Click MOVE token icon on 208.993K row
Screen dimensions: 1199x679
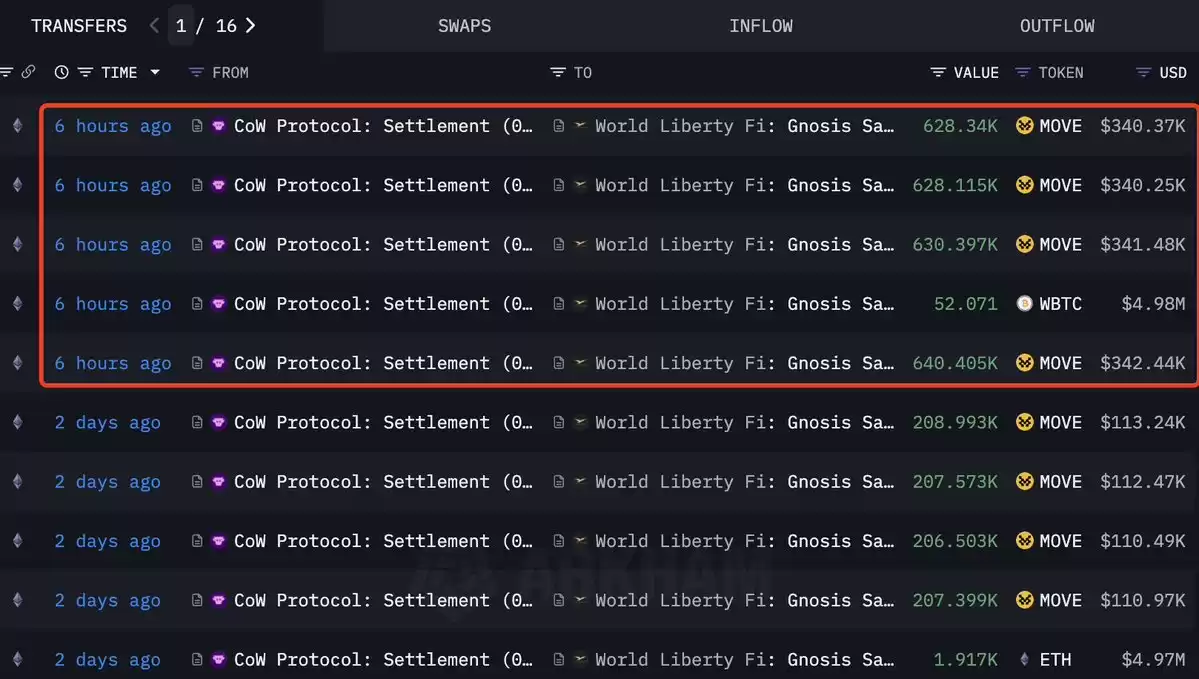tap(1025, 422)
